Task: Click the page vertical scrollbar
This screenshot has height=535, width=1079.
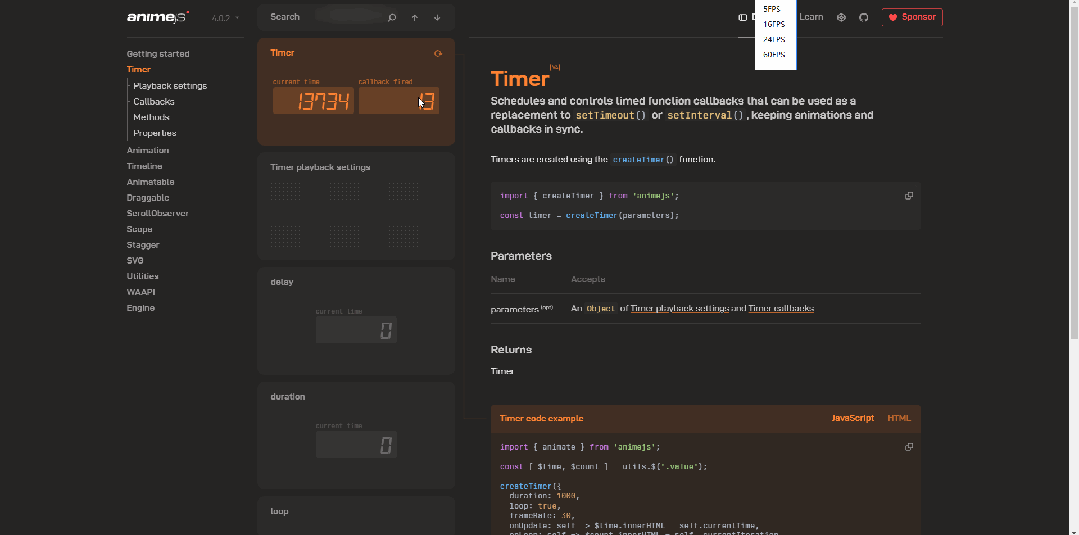Action: pyautogui.click(x=1073, y=172)
